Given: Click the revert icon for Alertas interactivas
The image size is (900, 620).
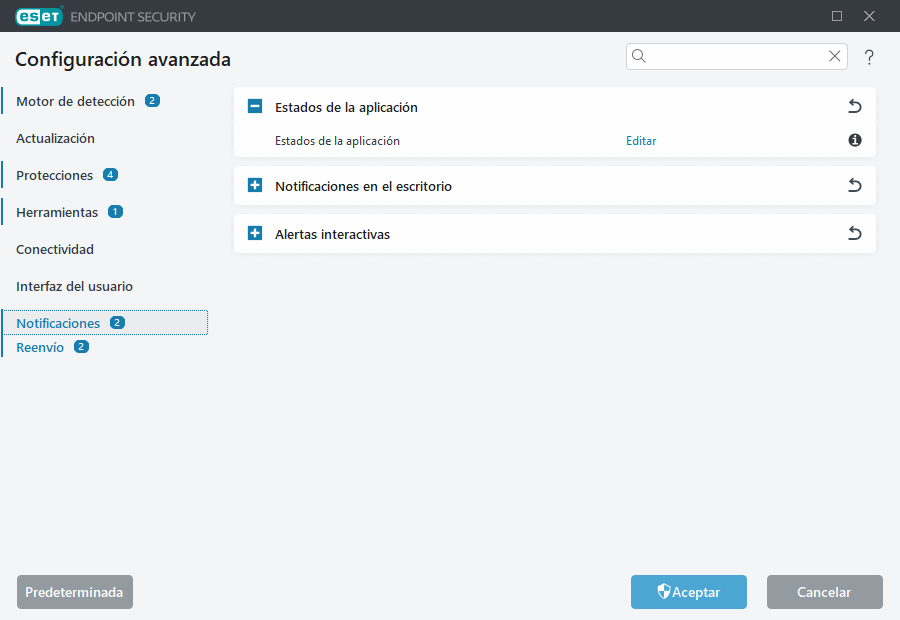Looking at the screenshot, I should pos(854,233).
